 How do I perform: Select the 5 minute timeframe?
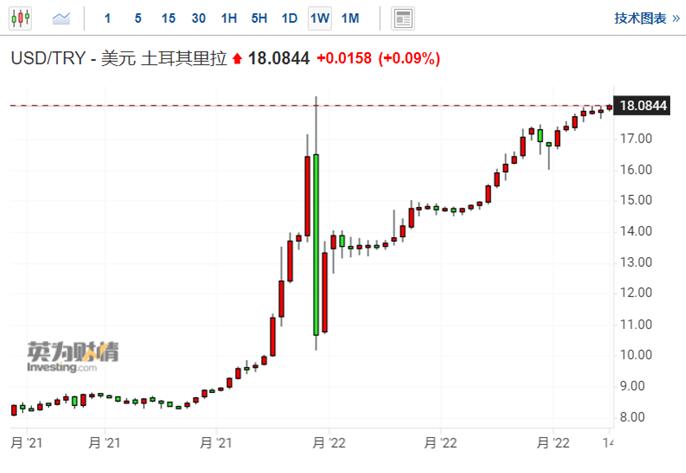click(x=138, y=18)
